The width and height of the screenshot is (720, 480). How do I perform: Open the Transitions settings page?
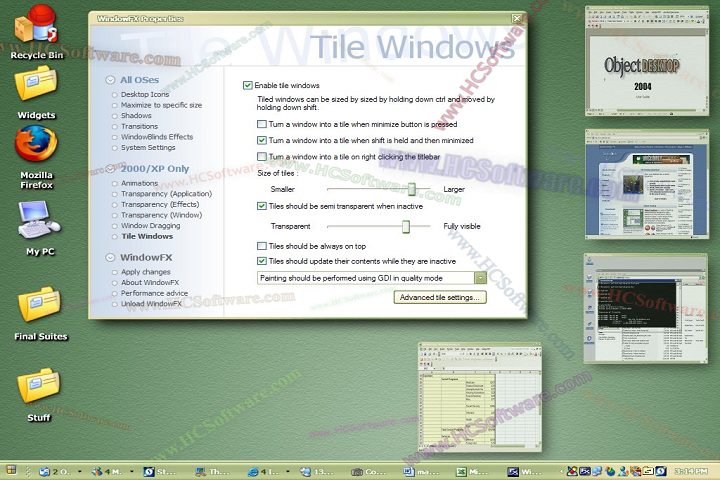tap(139, 126)
